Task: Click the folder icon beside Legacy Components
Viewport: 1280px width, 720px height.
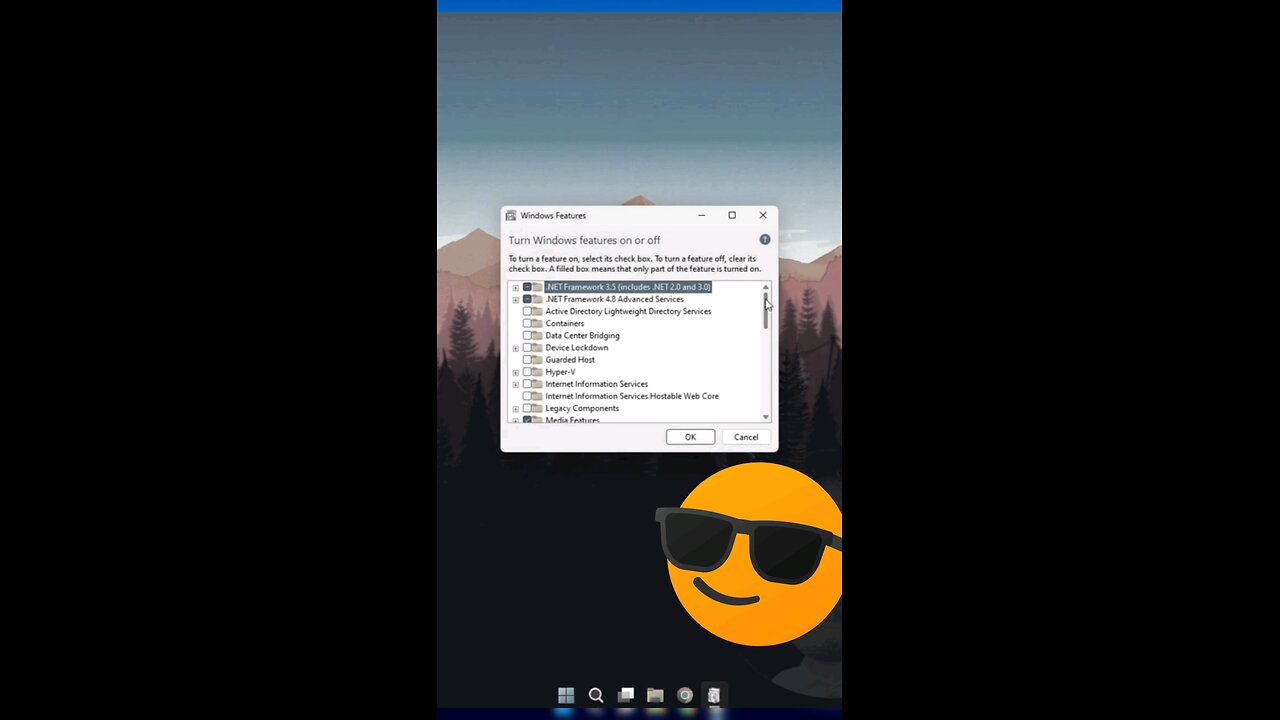Action: click(x=538, y=408)
